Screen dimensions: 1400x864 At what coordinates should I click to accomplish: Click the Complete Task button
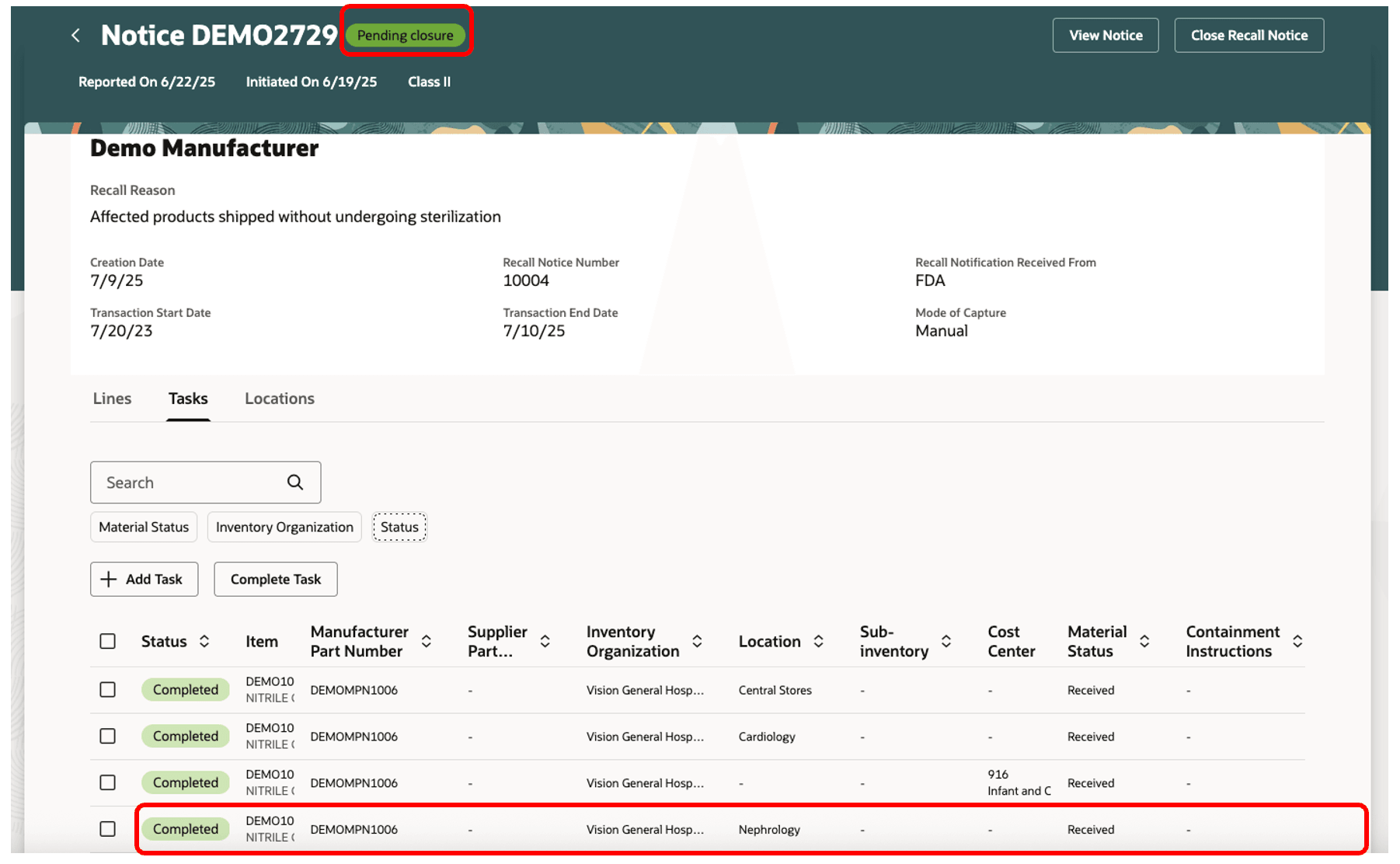coord(276,580)
